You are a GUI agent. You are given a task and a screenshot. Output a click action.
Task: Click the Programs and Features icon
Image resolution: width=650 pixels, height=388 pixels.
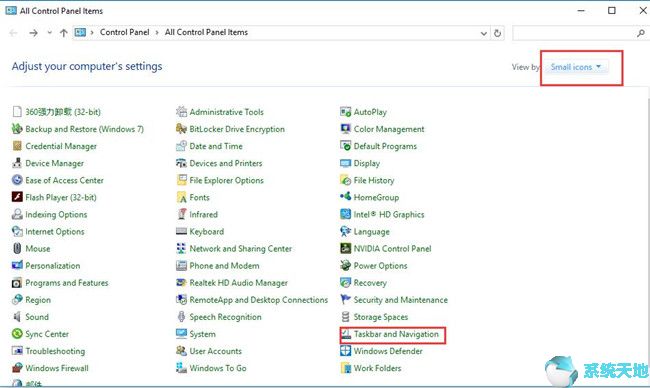[17, 283]
